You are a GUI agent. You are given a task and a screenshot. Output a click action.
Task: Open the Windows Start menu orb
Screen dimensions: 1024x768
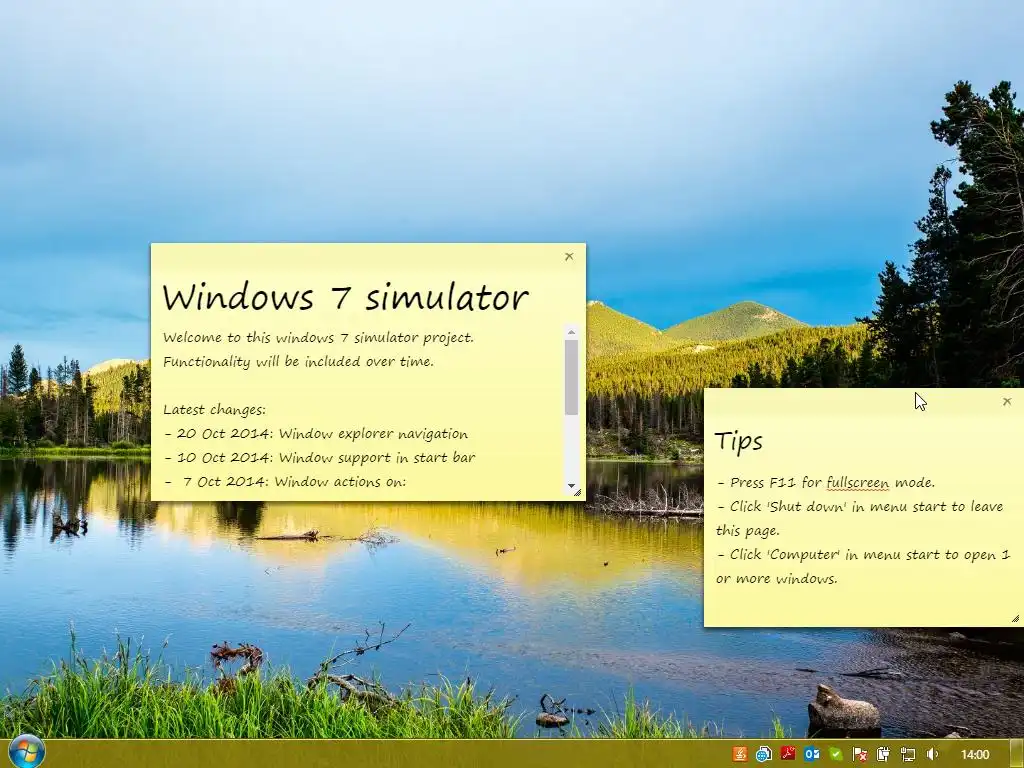tap(25, 753)
